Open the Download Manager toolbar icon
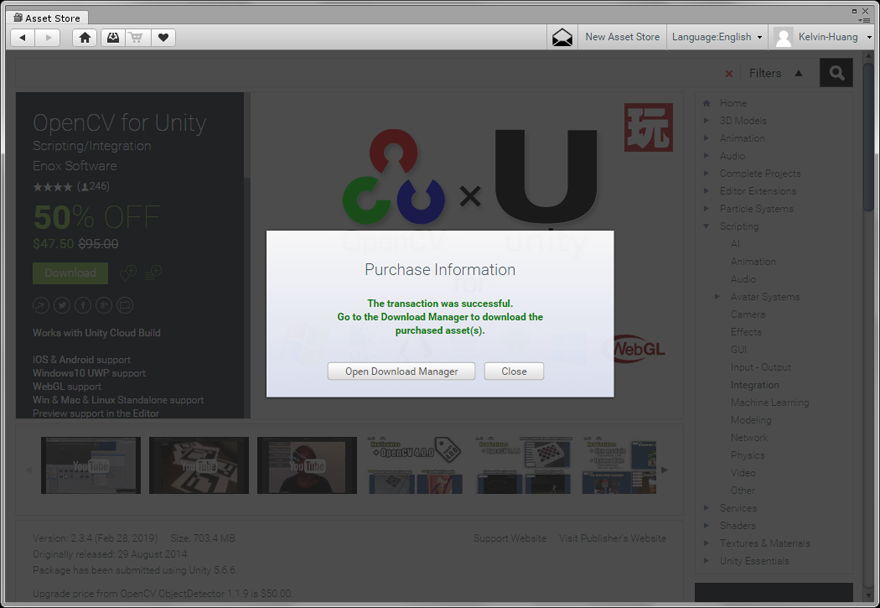 (x=113, y=38)
